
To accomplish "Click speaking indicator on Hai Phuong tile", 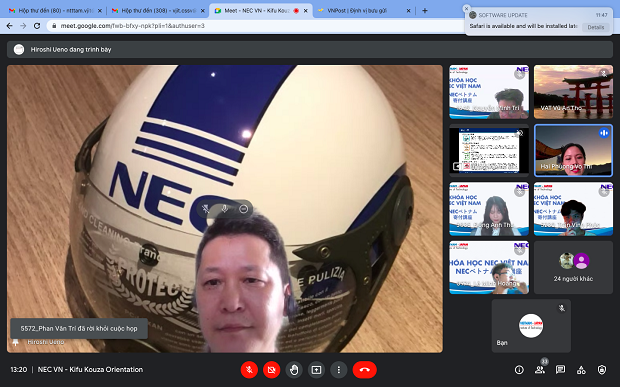I will tap(604, 133).
